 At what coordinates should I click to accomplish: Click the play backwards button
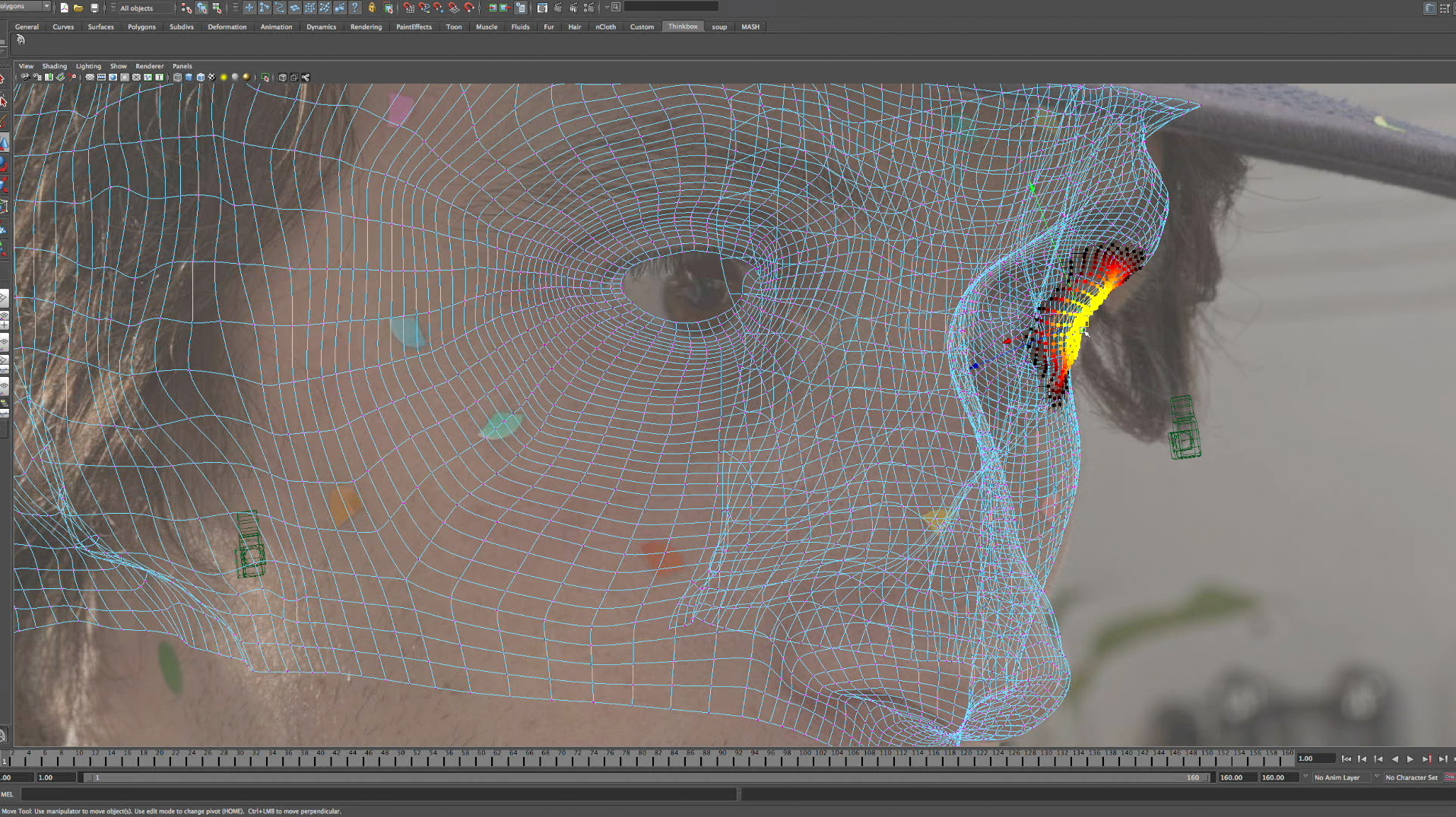[x=1395, y=758]
